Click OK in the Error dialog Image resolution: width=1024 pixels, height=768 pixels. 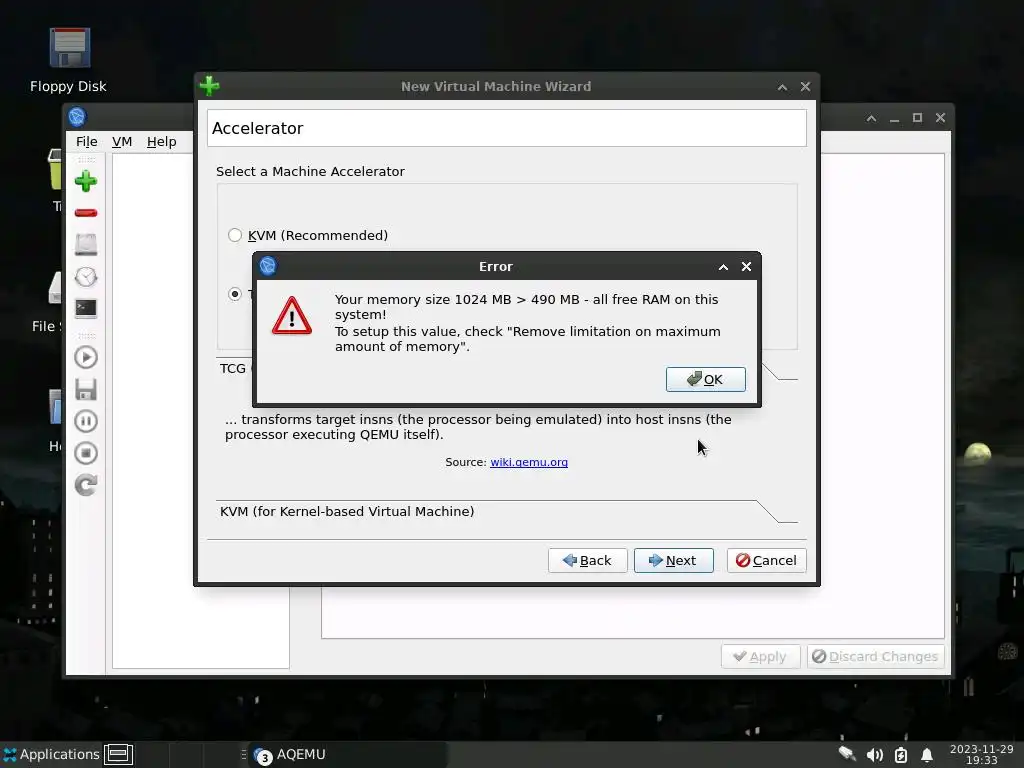705,379
